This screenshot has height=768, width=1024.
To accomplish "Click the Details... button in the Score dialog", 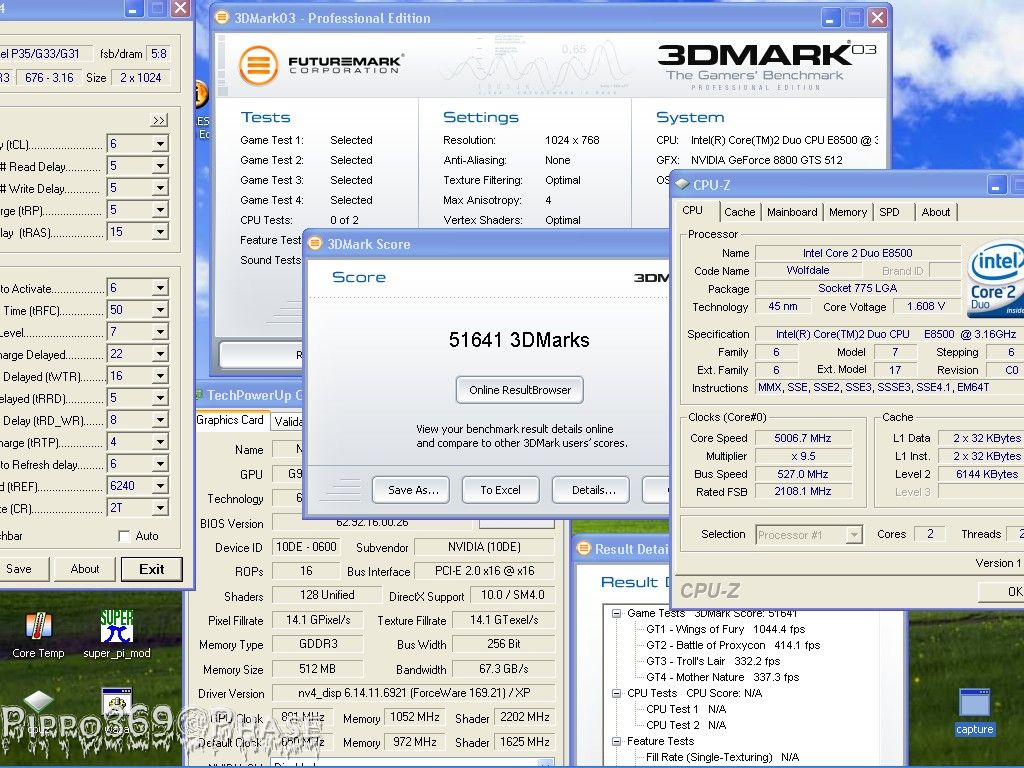I will pyautogui.click(x=593, y=490).
